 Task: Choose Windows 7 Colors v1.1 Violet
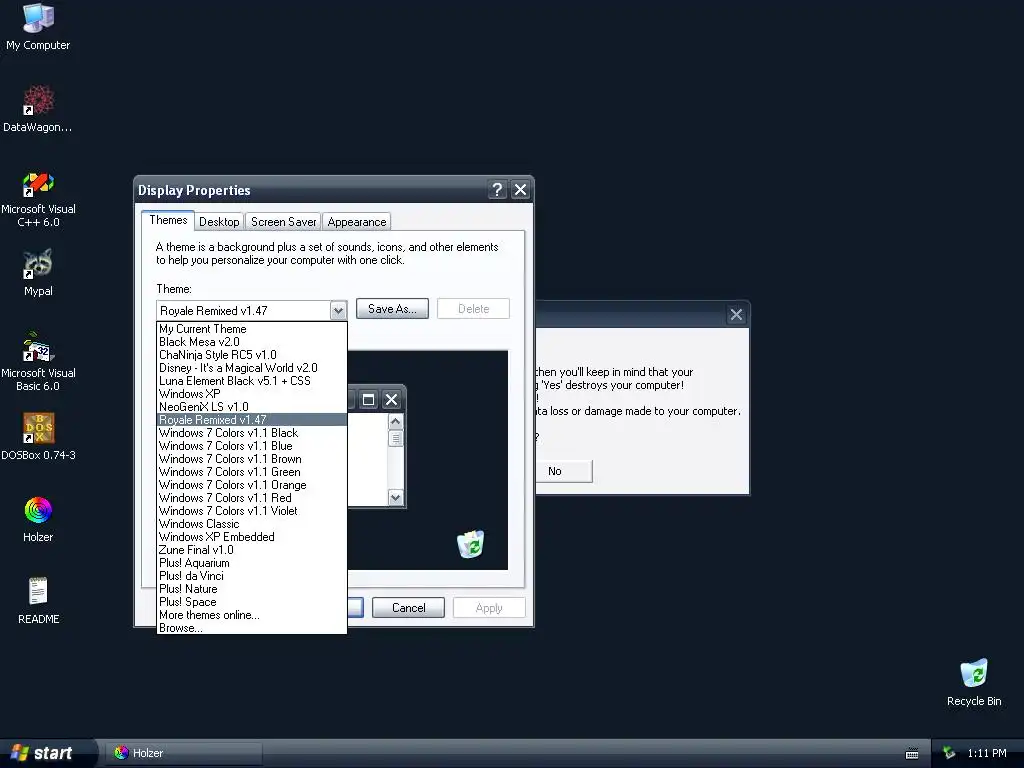point(251,511)
